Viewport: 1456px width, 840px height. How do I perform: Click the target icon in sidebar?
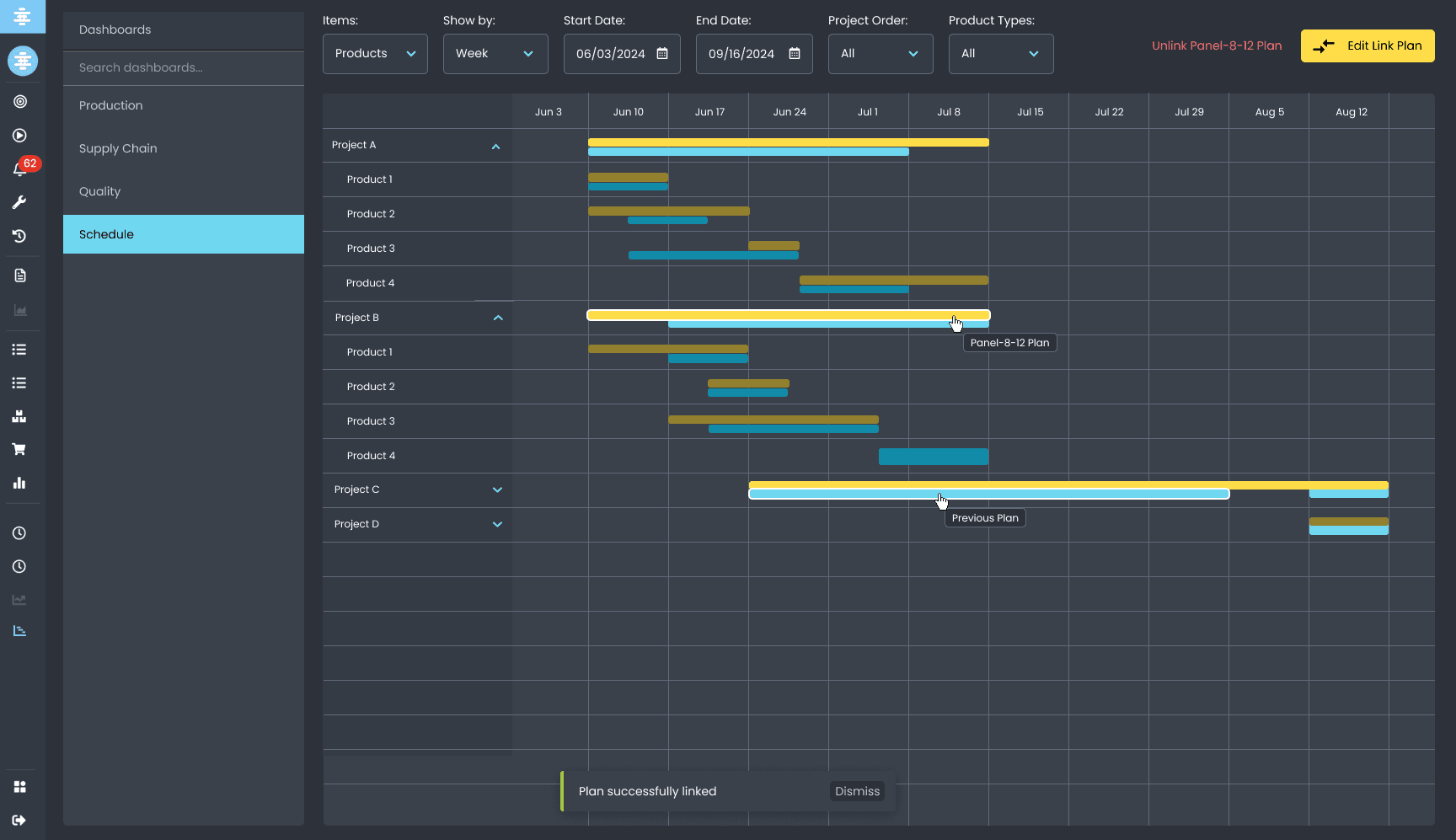(20, 102)
